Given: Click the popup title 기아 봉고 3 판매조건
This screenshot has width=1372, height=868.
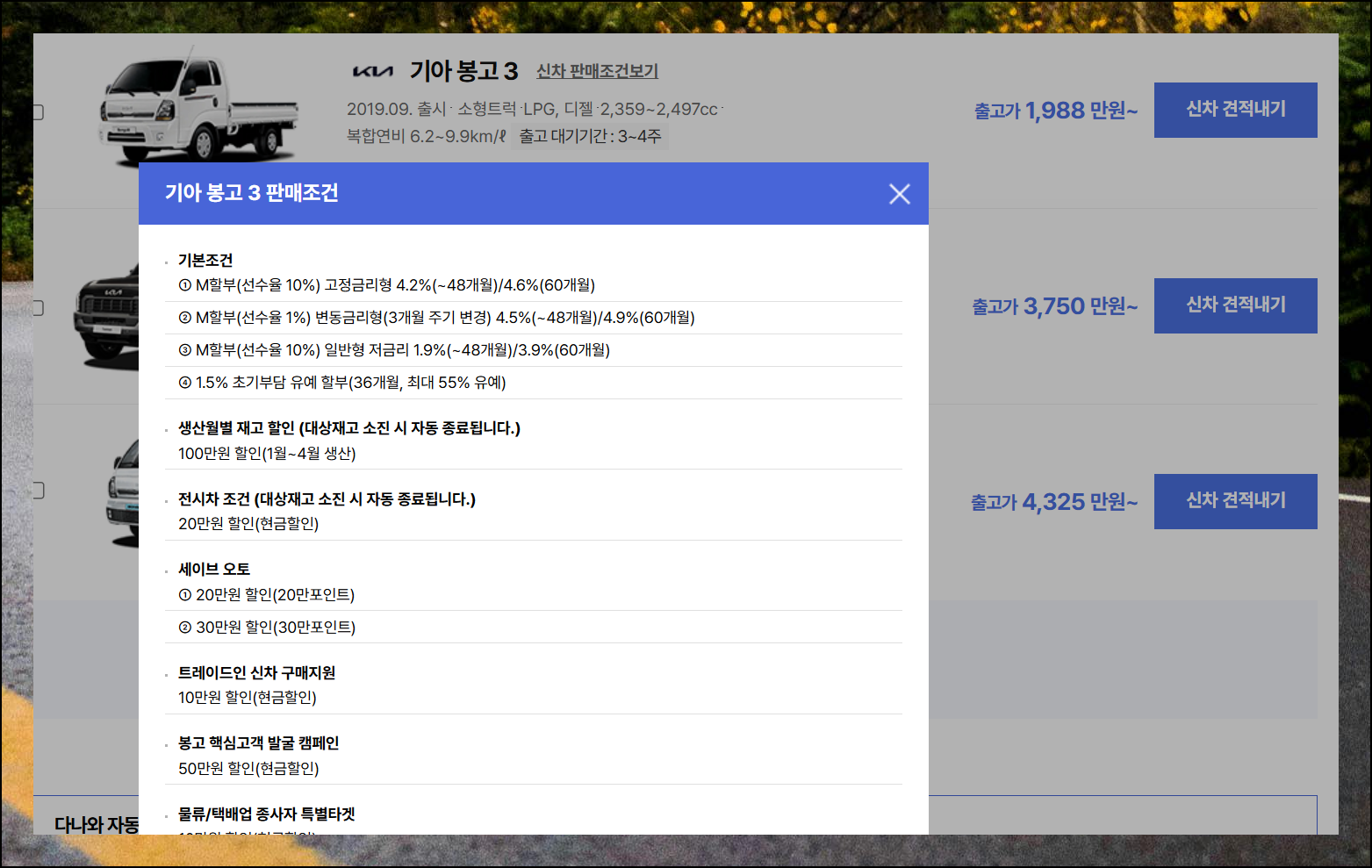Looking at the screenshot, I should pos(252,193).
